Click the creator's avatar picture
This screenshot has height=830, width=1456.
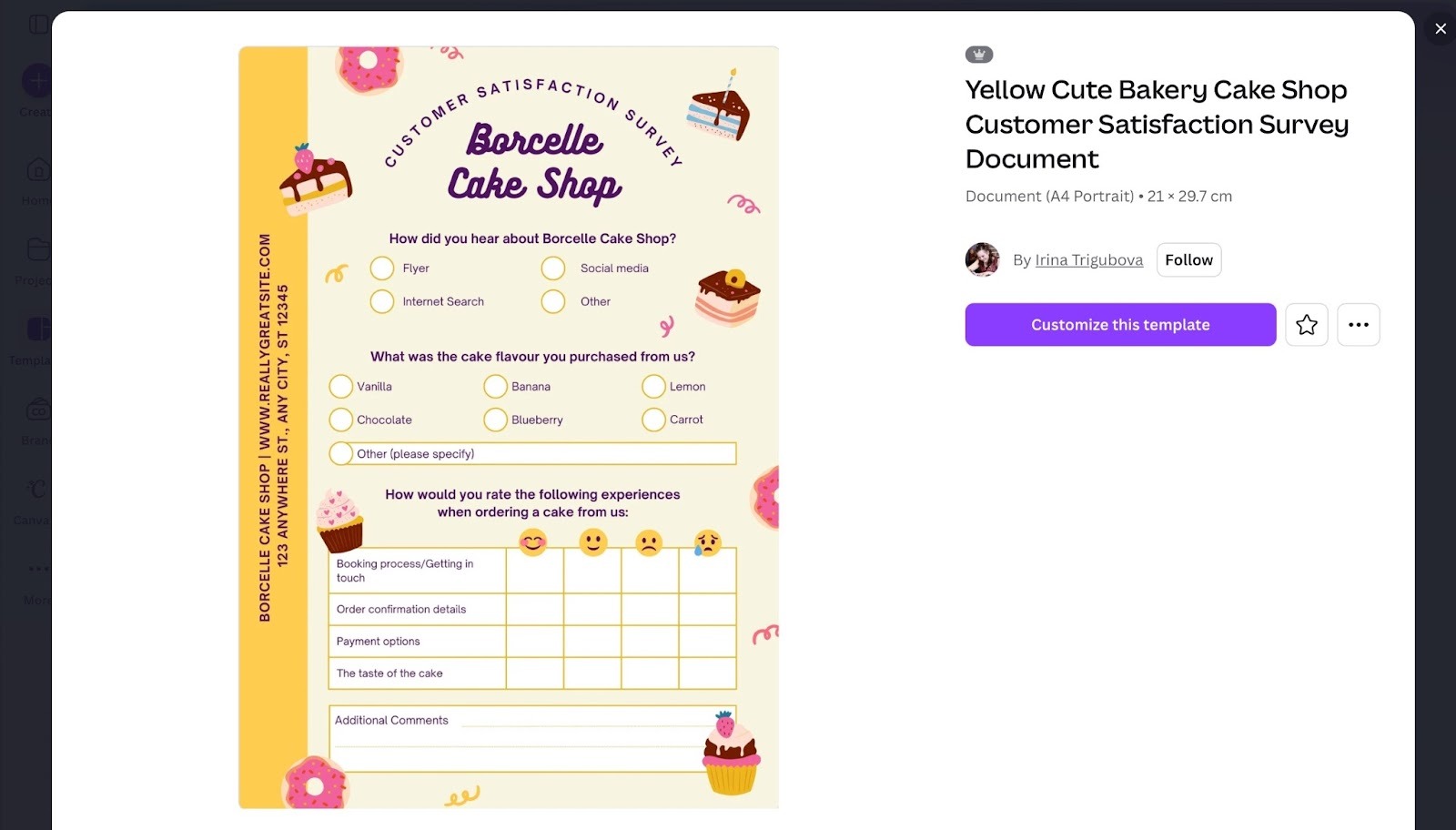983,259
